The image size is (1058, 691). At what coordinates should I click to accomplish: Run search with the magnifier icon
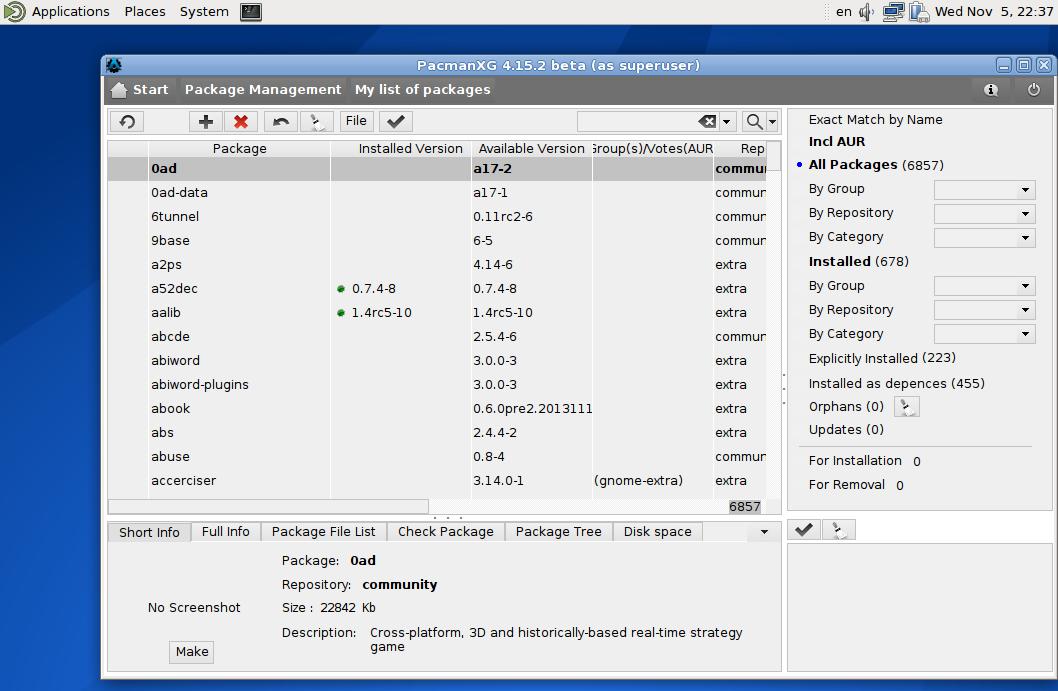click(x=754, y=121)
